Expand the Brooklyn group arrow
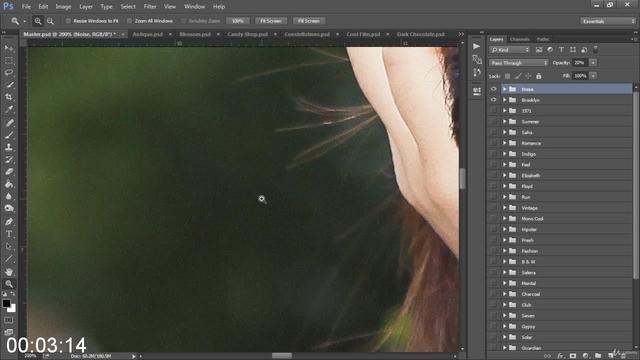The width and height of the screenshot is (640, 360). tap(504, 100)
